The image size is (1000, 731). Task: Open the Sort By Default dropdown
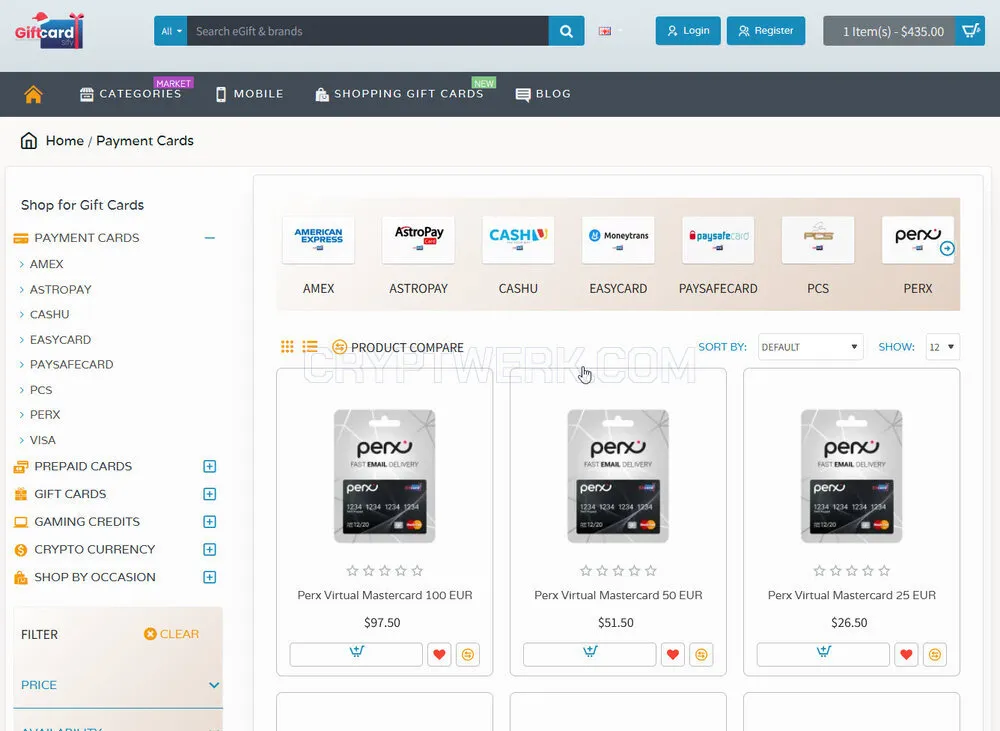click(x=811, y=347)
